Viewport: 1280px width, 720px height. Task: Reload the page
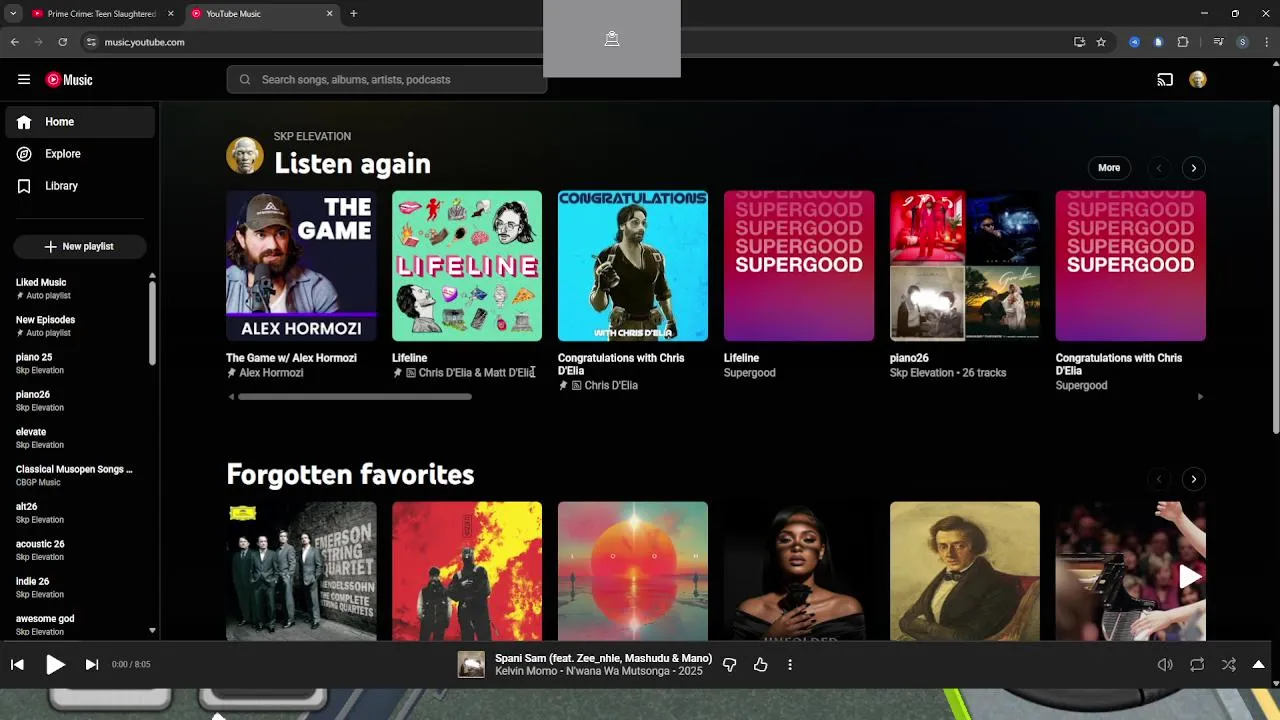point(62,42)
